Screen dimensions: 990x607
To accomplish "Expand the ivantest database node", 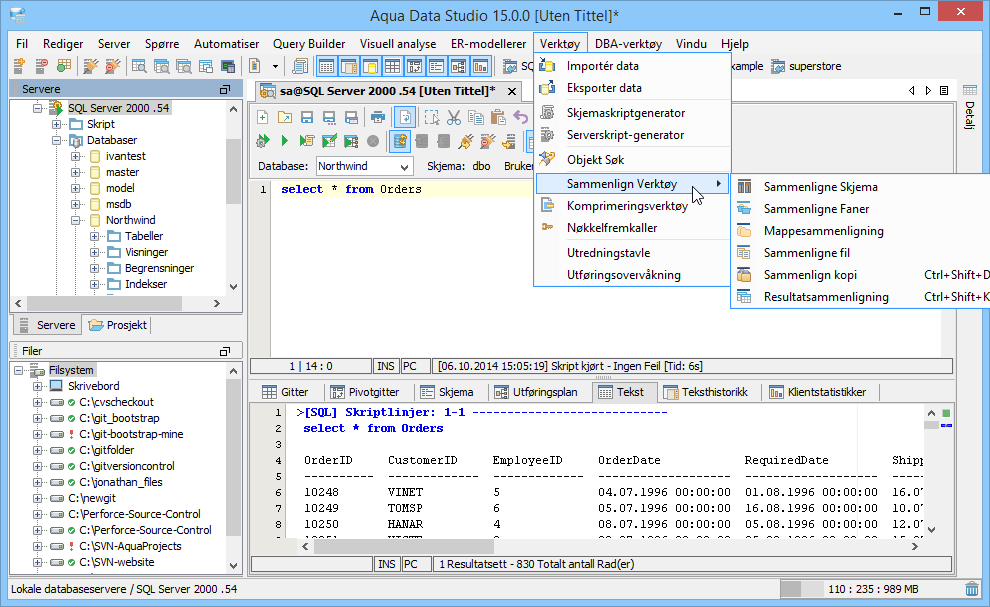I will tap(76, 156).
